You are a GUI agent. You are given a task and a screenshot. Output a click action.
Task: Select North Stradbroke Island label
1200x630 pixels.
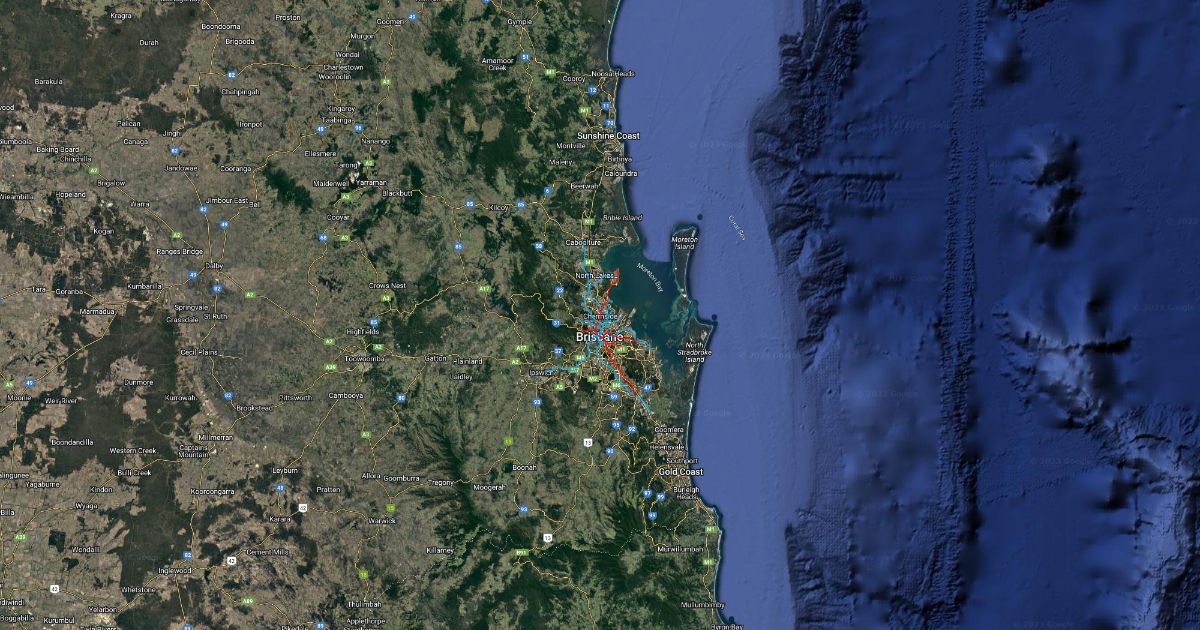pos(695,352)
